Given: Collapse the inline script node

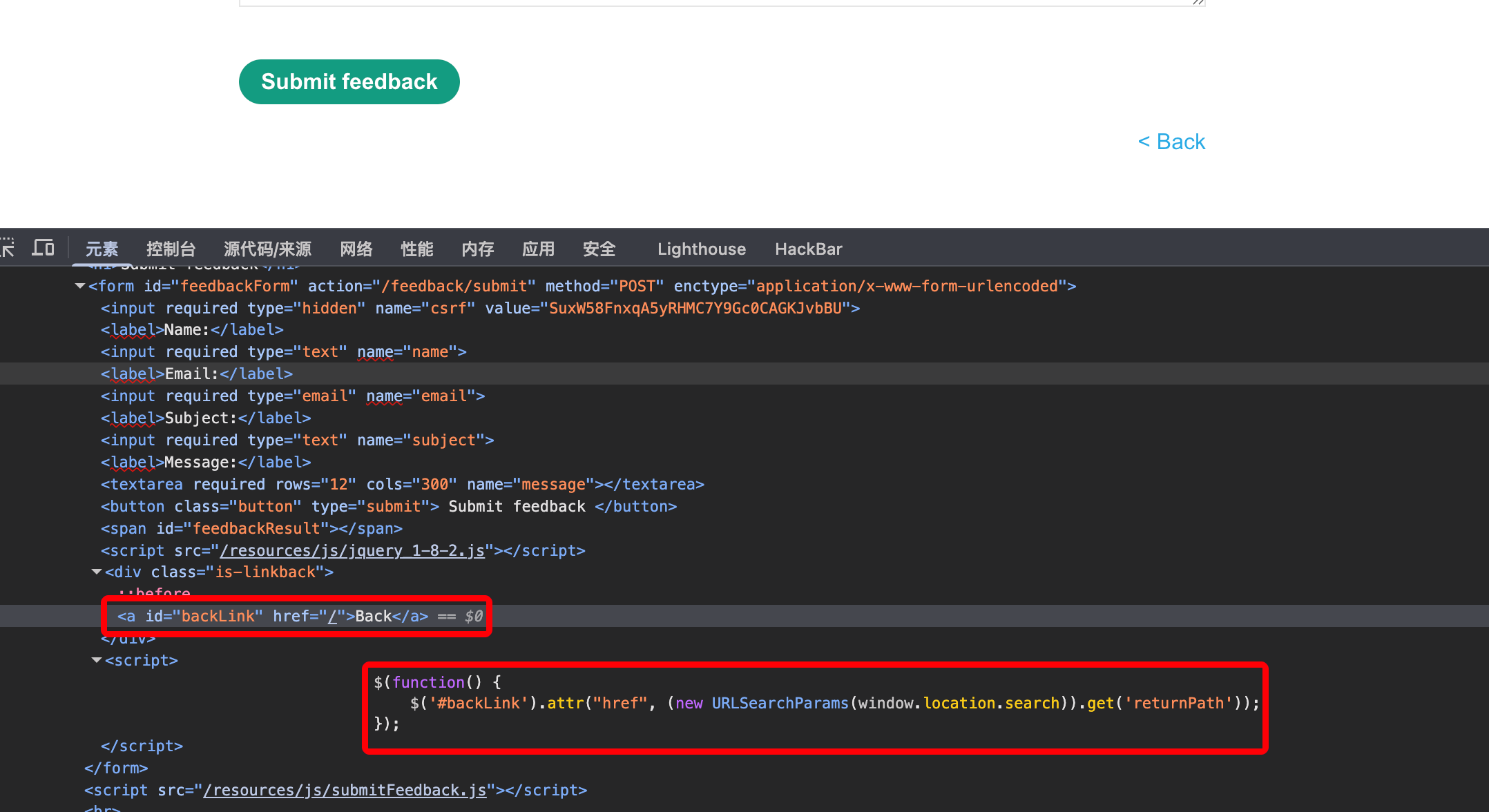Looking at the screenshot, I should pos(97,660).
